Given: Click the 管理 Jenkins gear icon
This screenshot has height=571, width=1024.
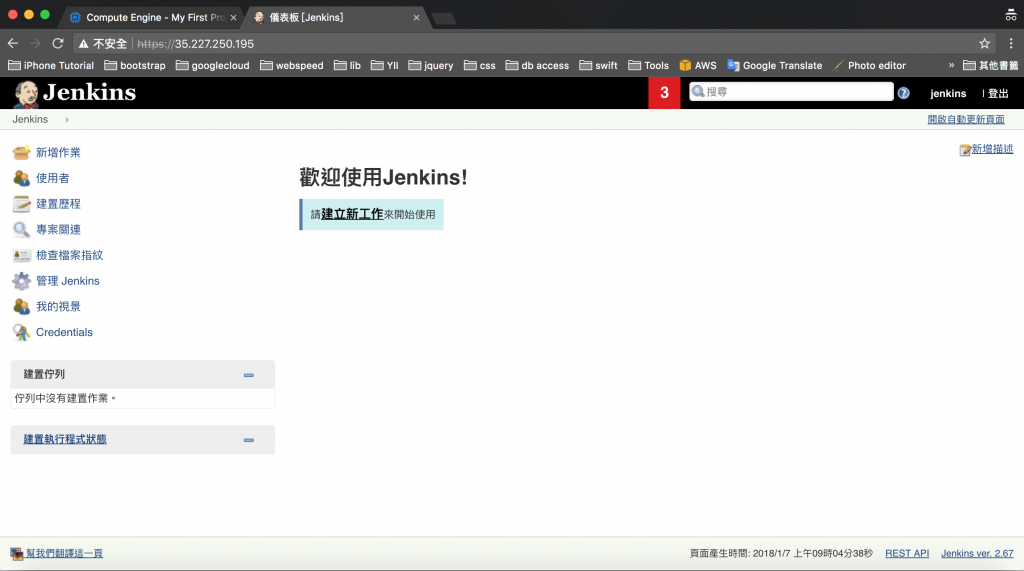Looking at the screenshot, I should pos(21,281).
